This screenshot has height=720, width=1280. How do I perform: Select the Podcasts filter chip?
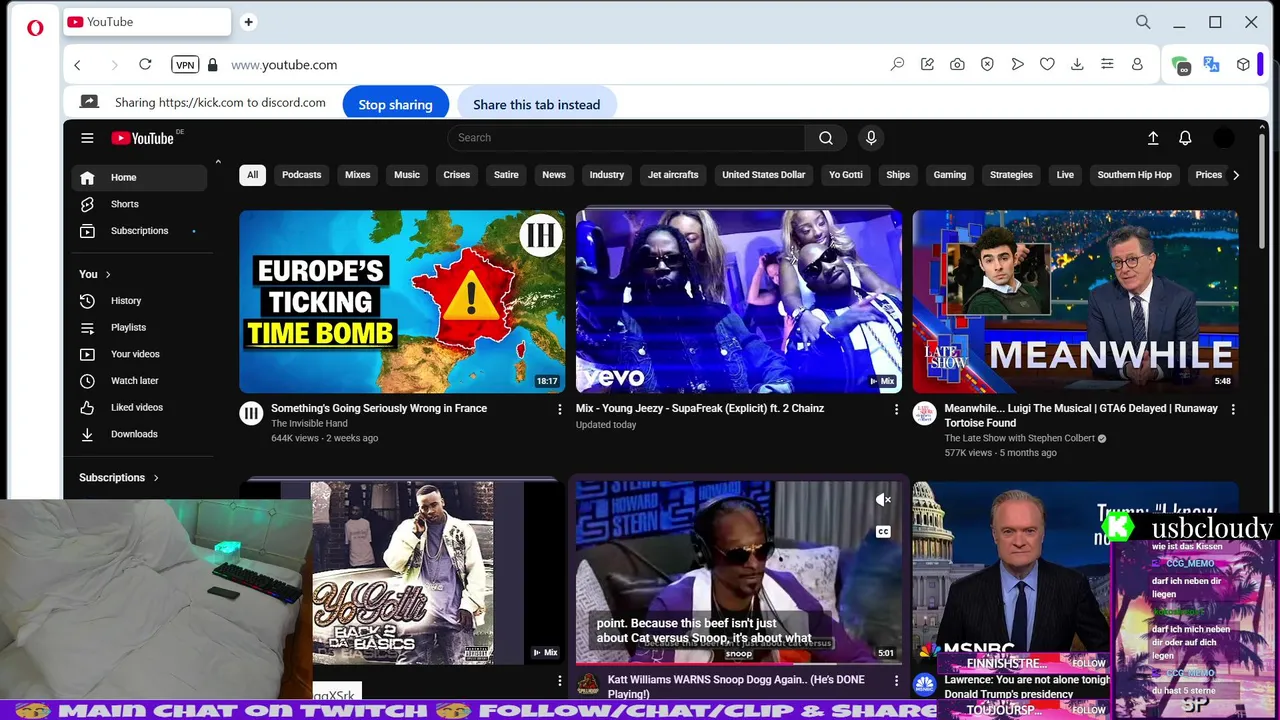[x=301, y=175]
